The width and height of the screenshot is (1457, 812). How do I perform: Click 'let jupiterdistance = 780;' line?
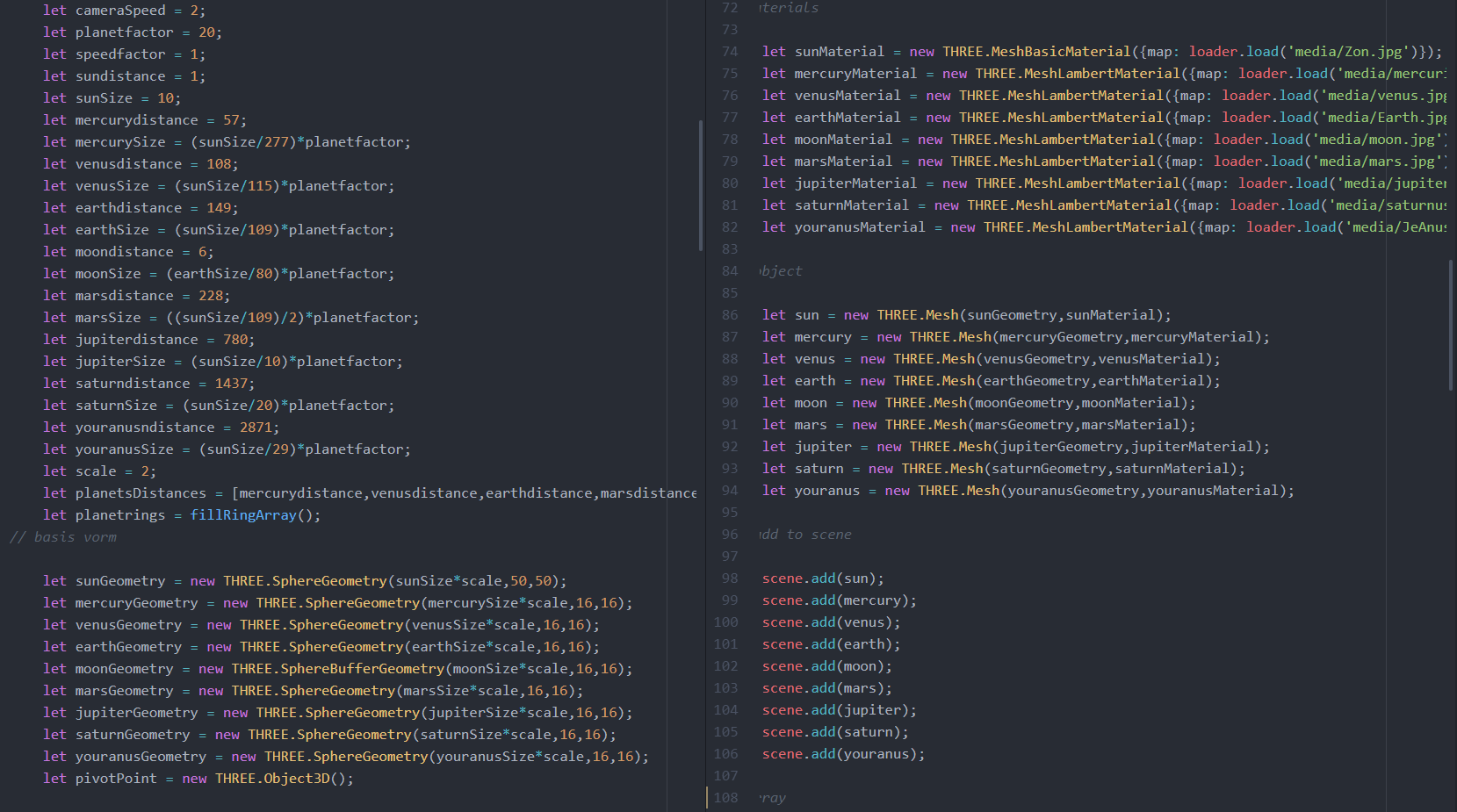[148, 340]
